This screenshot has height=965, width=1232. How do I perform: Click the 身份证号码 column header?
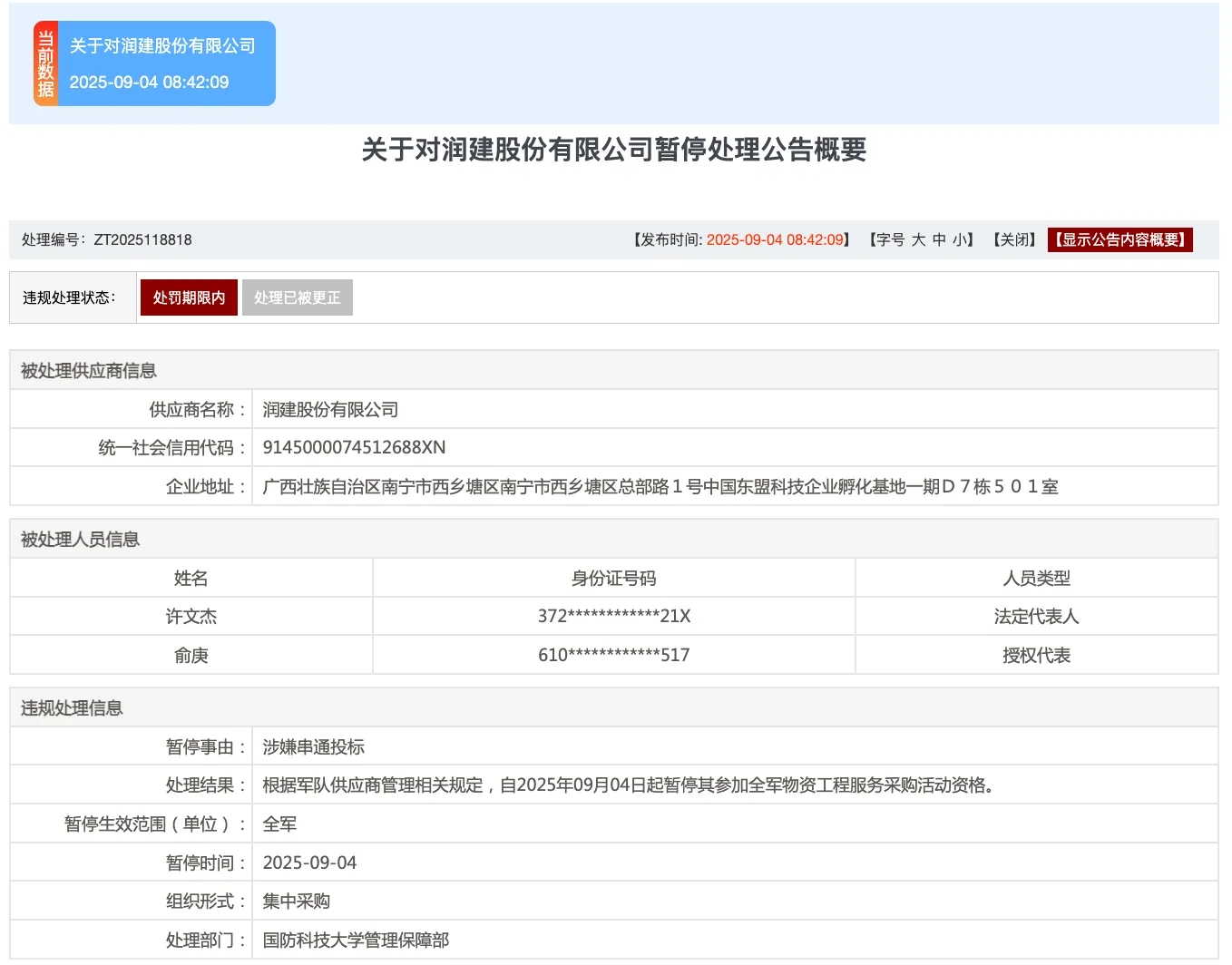tap(614, 578)
